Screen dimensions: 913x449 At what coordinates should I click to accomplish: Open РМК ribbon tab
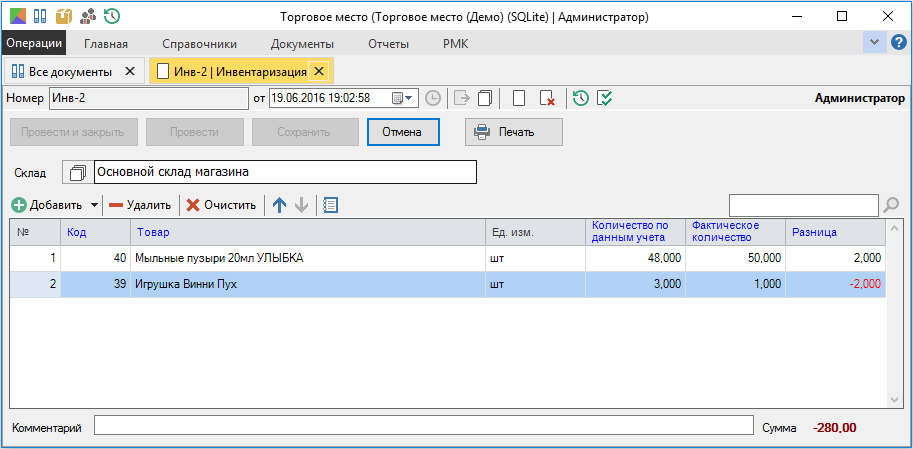[456, 44]
